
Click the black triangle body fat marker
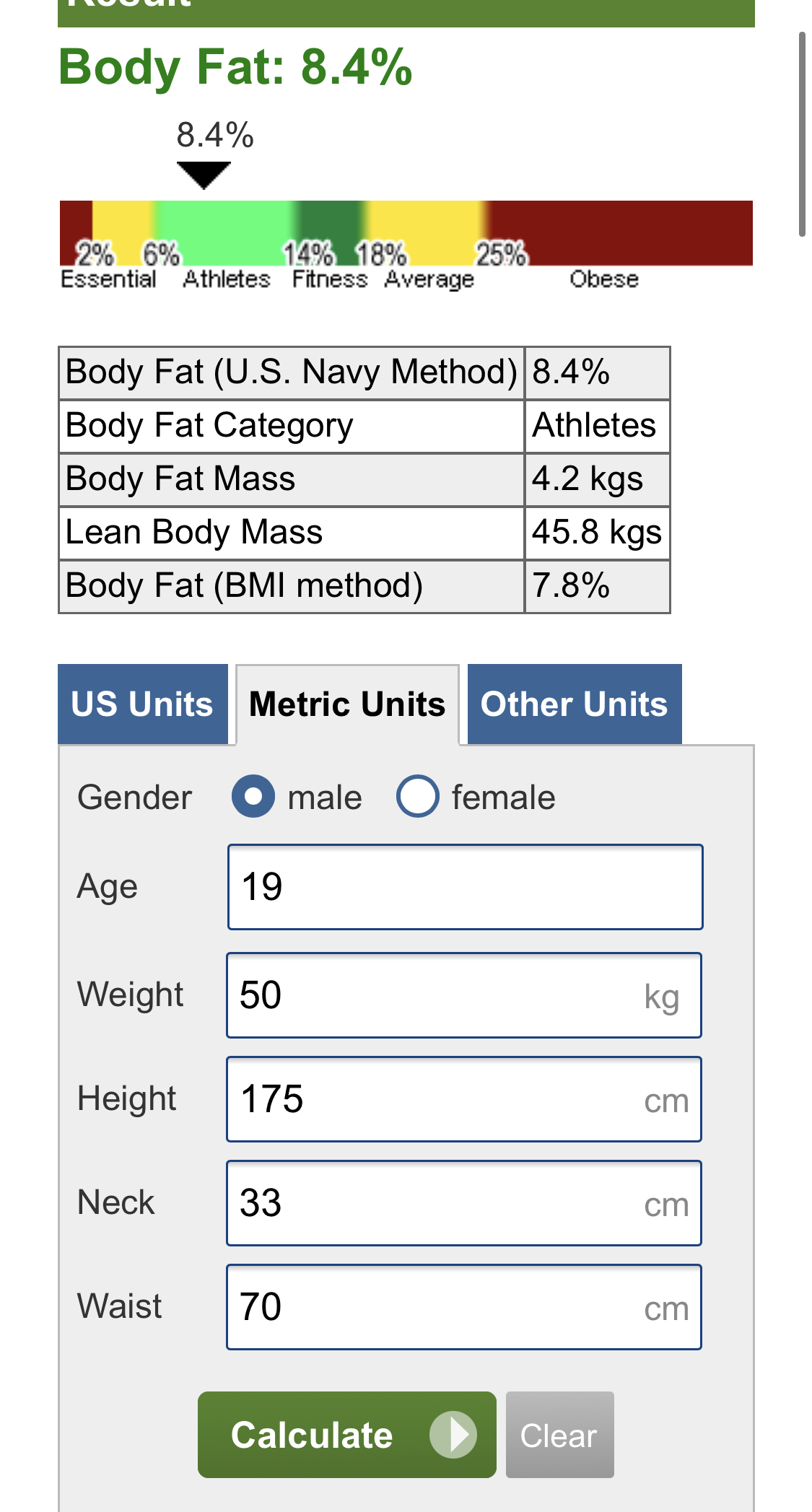pyautogui.click(x=204, y=175)
